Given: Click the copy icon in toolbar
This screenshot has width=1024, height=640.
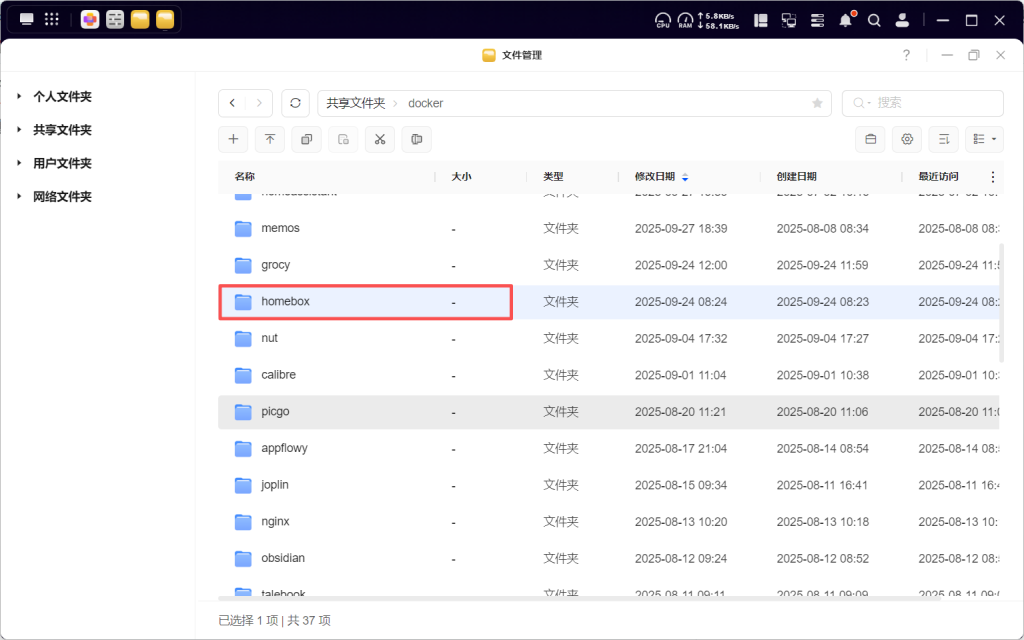Looking at the screenshot, I should click(306, 139).
